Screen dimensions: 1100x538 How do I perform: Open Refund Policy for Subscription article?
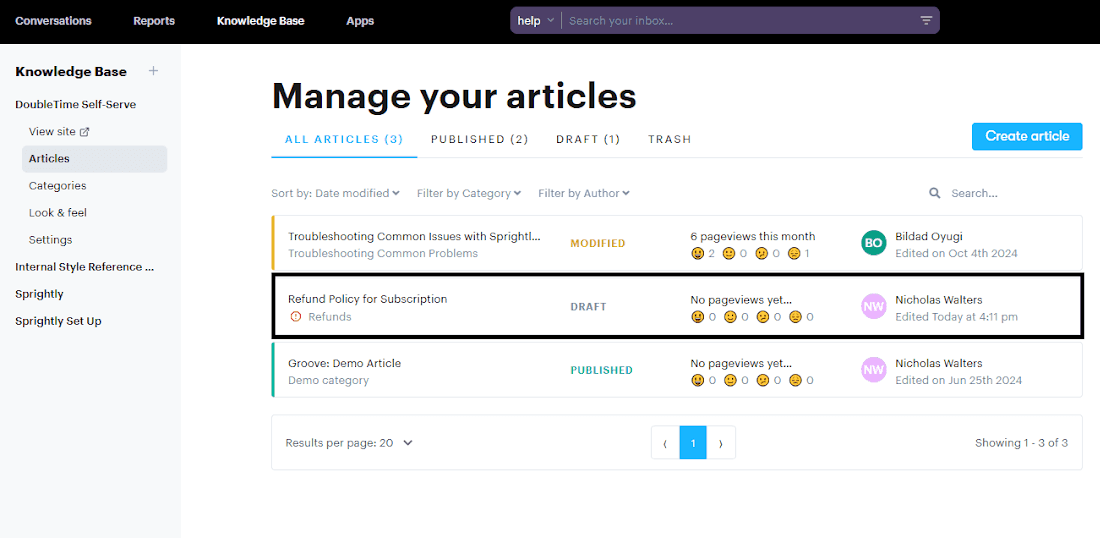click(368, 299)
